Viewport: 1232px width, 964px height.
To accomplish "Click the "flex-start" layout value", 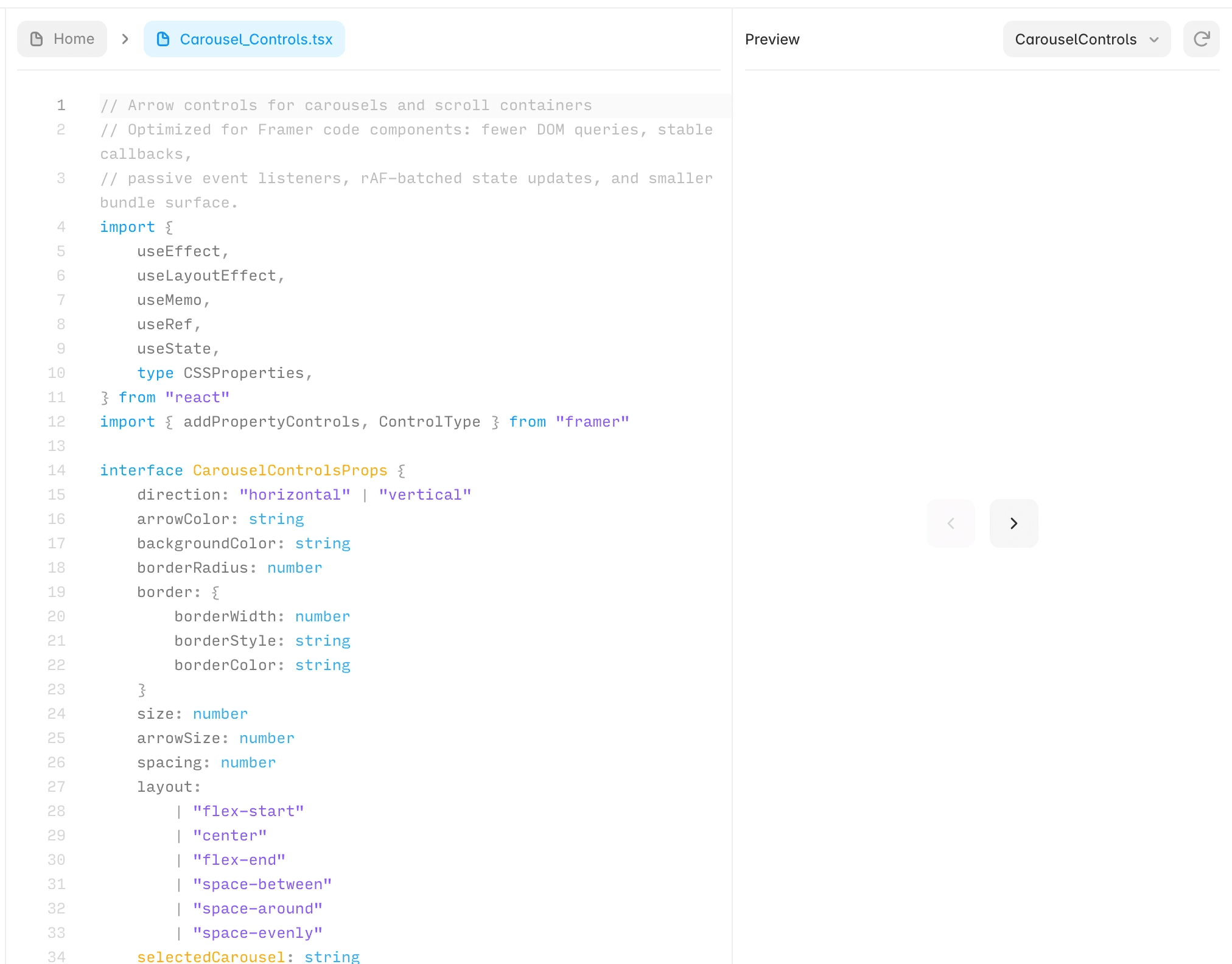I will [248, 811].
